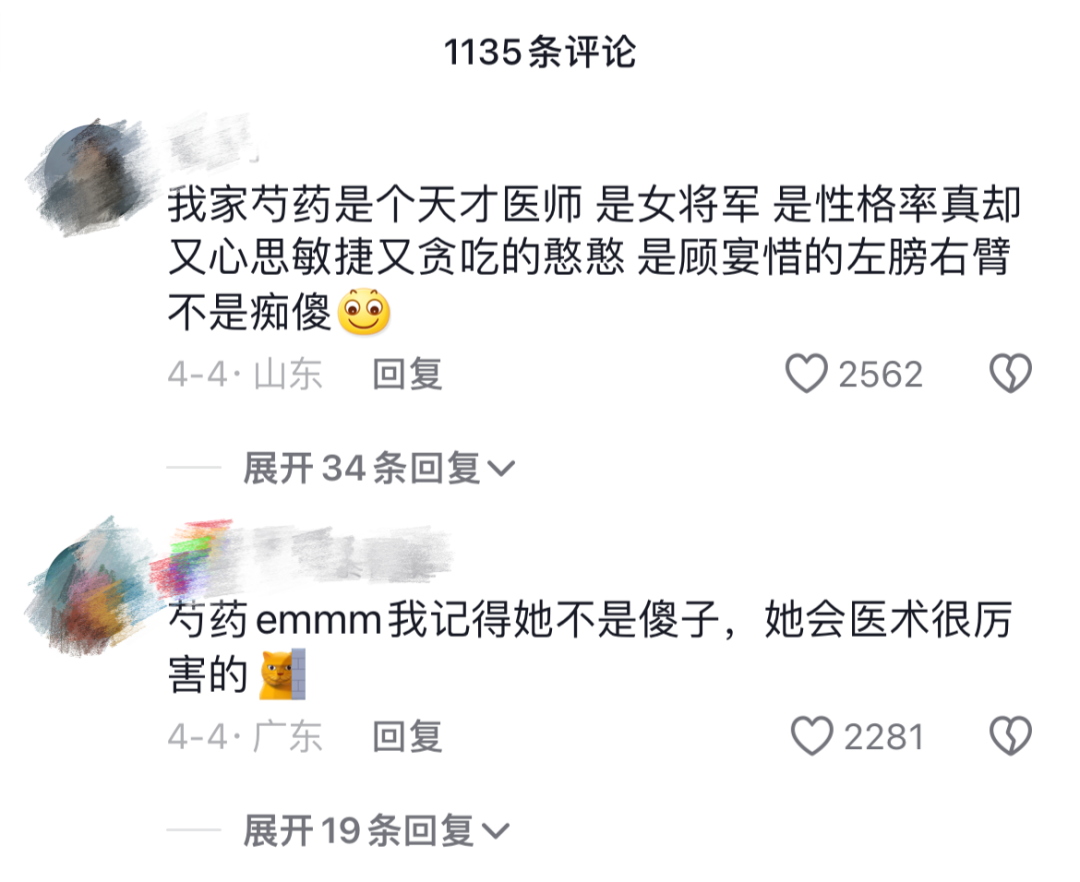The height and width of the screenshot is (882, 1080).
Task: Dislike the first comment via broken heart
Action: [1010, 374]
